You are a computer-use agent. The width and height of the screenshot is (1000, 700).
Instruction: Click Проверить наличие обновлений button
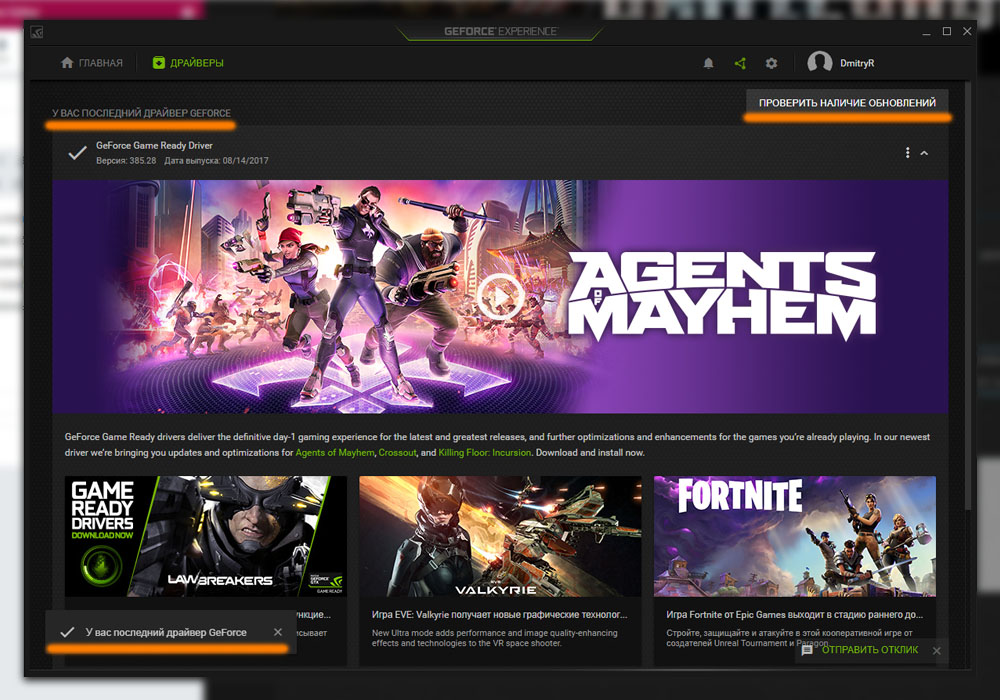(847, 103)
